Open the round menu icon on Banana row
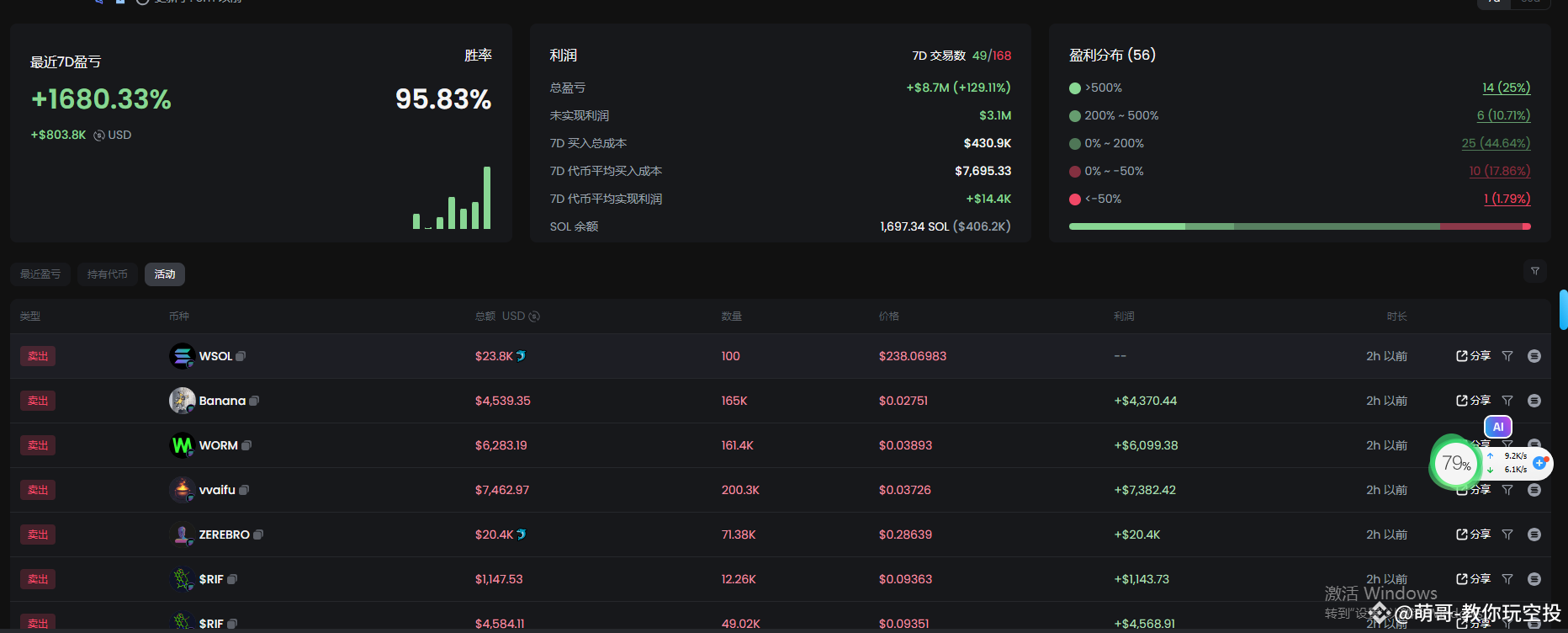Viewport: 1568px width, 633px height. 1534,401
